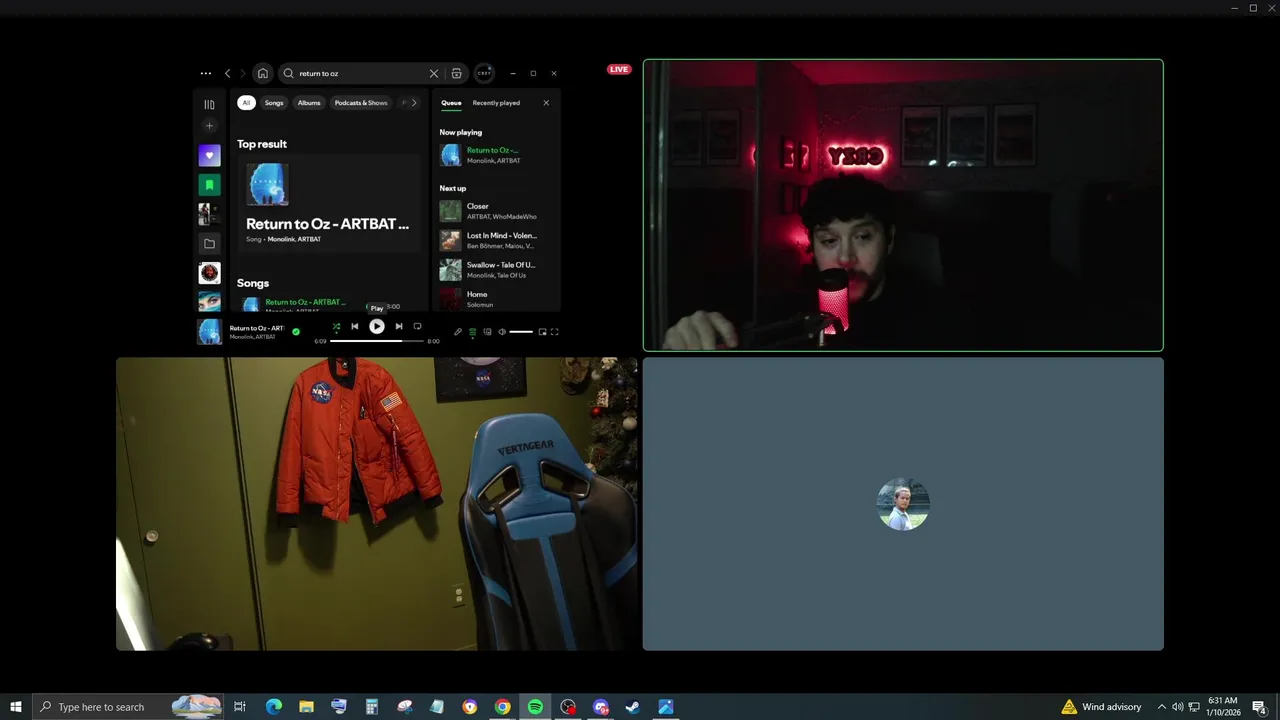Screen dimensions: 1280x720
Task: Mute Spotify with the speaker icon
Action: (x=502, y=332)
